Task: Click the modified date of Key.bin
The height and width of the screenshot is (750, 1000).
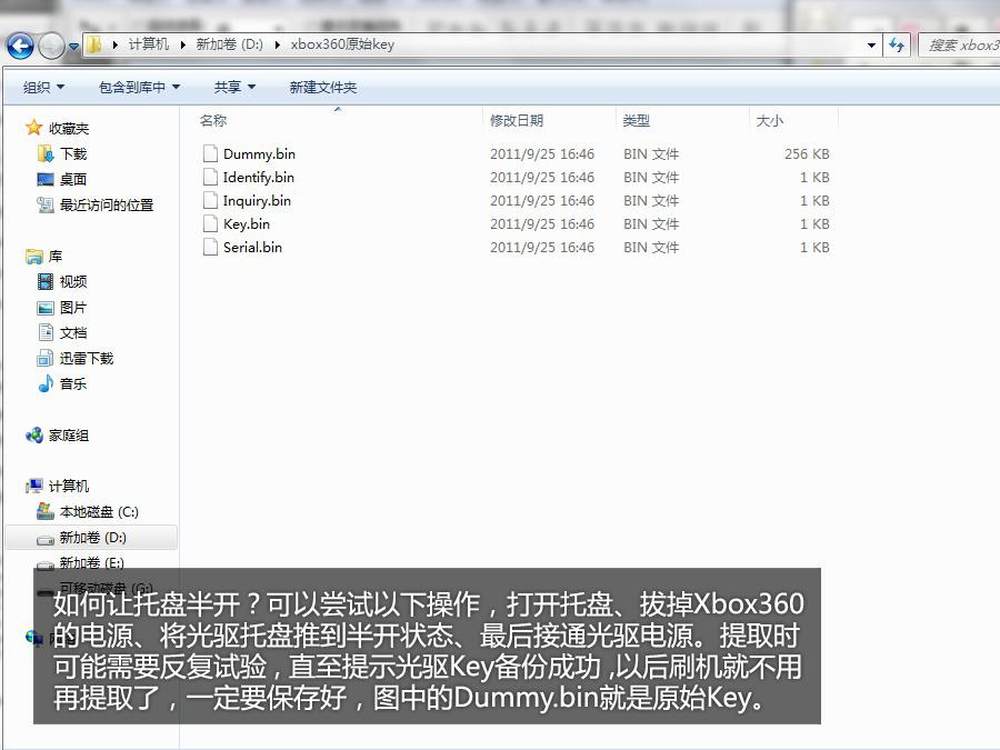Action: 542,224
